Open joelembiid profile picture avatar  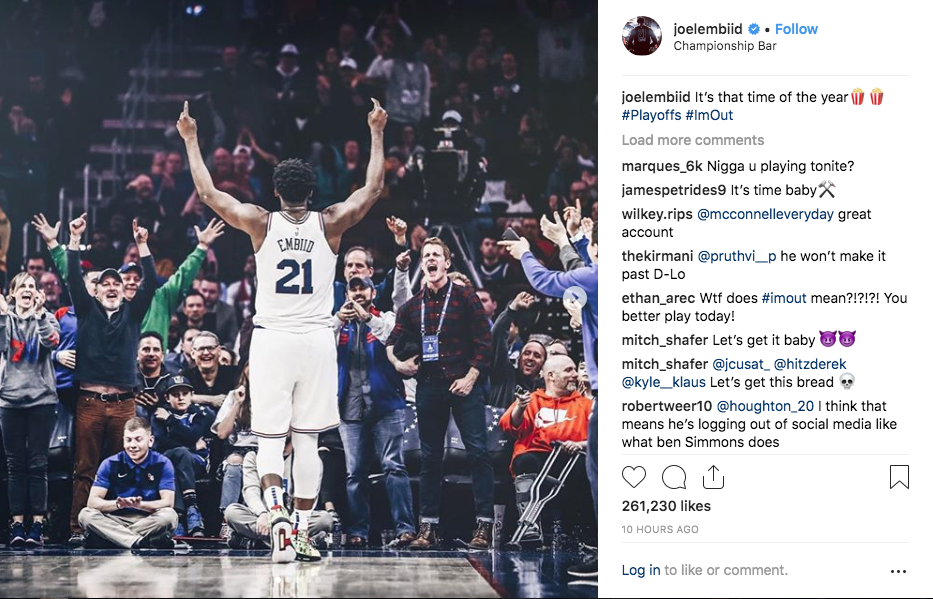(x=641, y=36)
